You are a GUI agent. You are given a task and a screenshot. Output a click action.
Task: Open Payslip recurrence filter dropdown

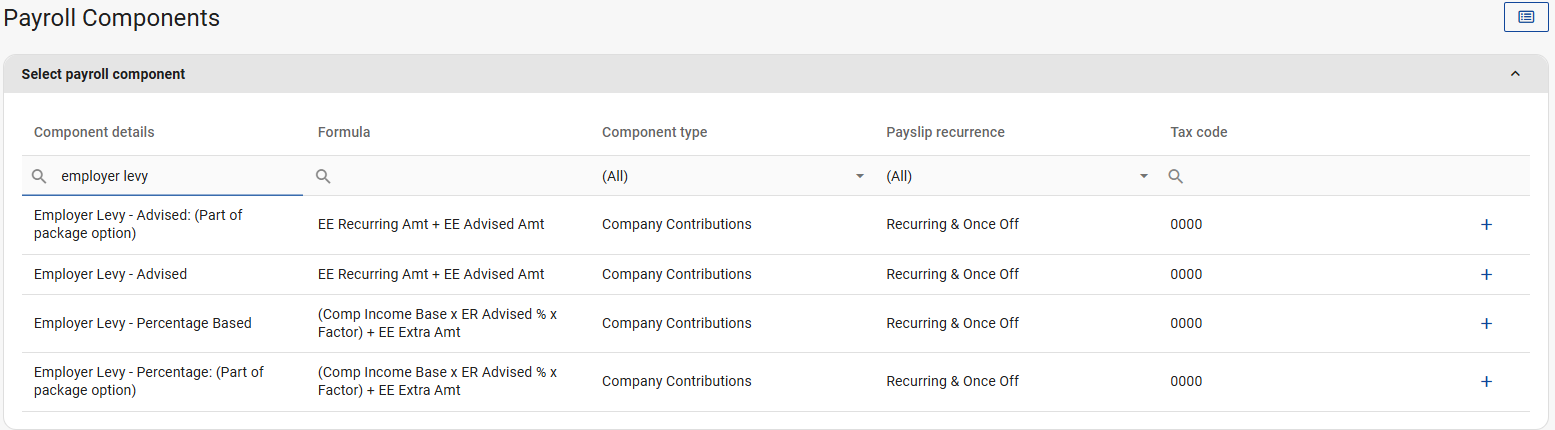coord(1143,177)
